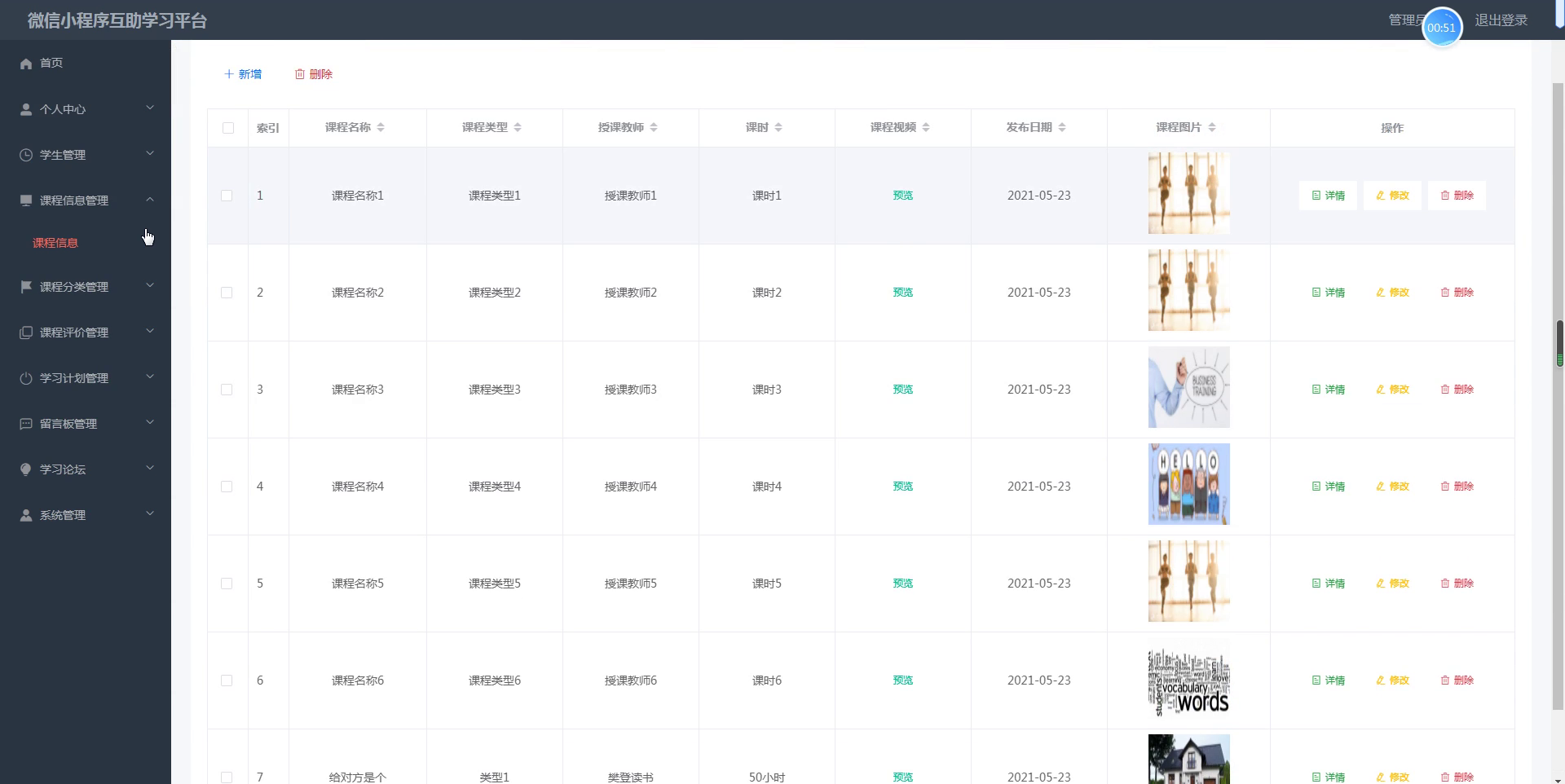Check the checkbox for row 5
Screen dimensions: 1565x784
coord(227,584)
